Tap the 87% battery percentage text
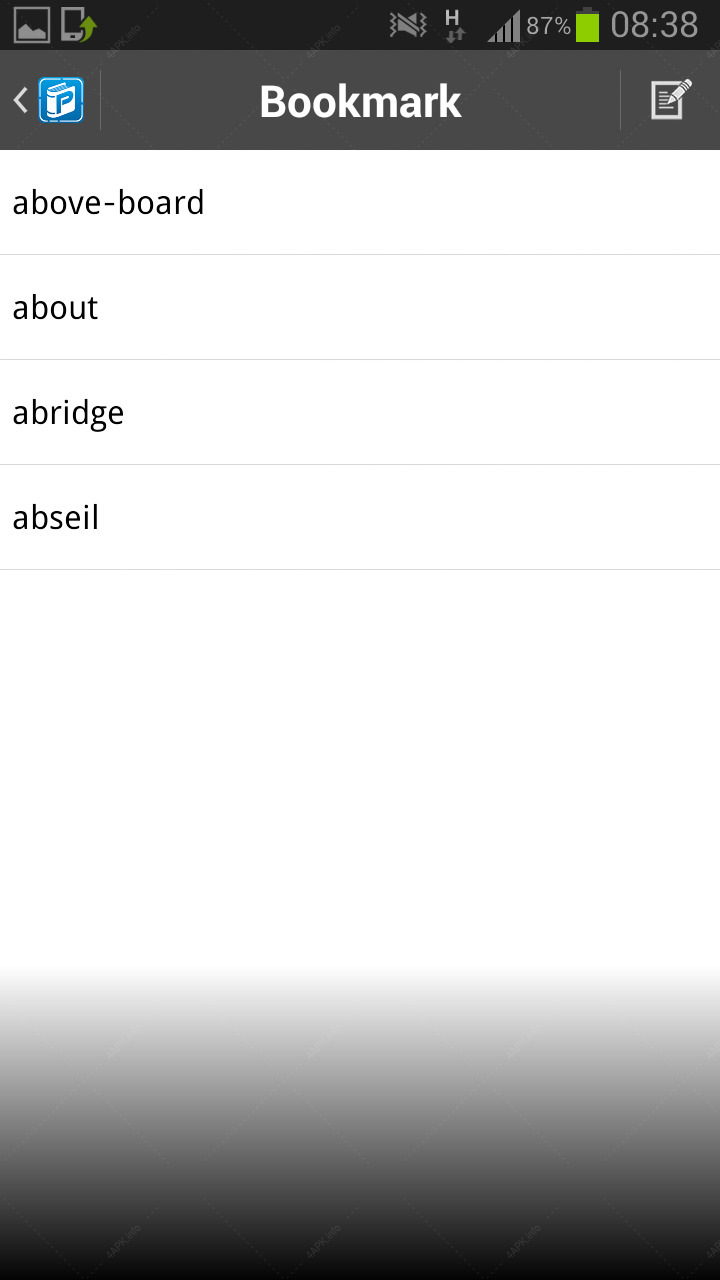The image size is (720, 1280). click(548, 26)
